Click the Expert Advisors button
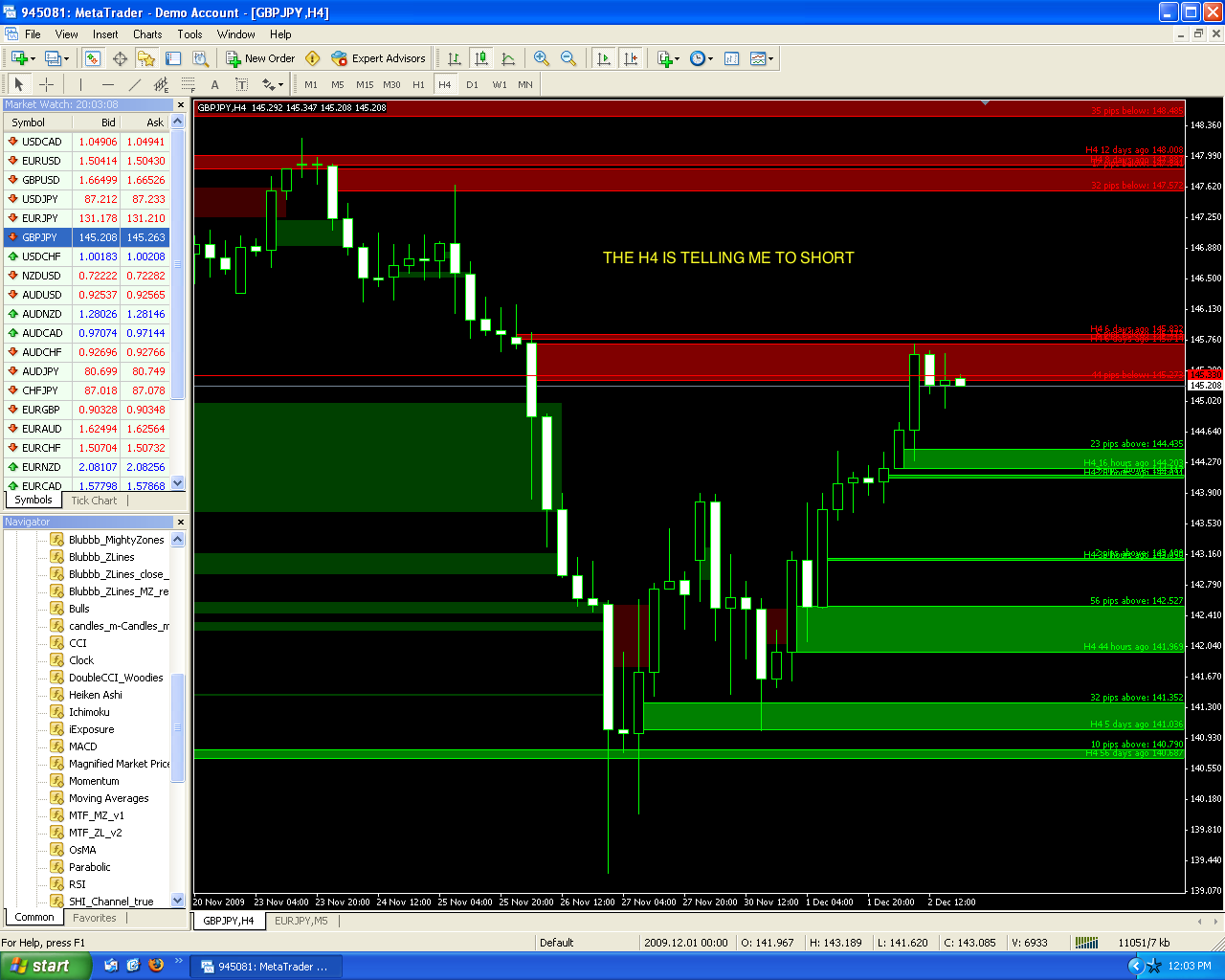 (378, 58)
